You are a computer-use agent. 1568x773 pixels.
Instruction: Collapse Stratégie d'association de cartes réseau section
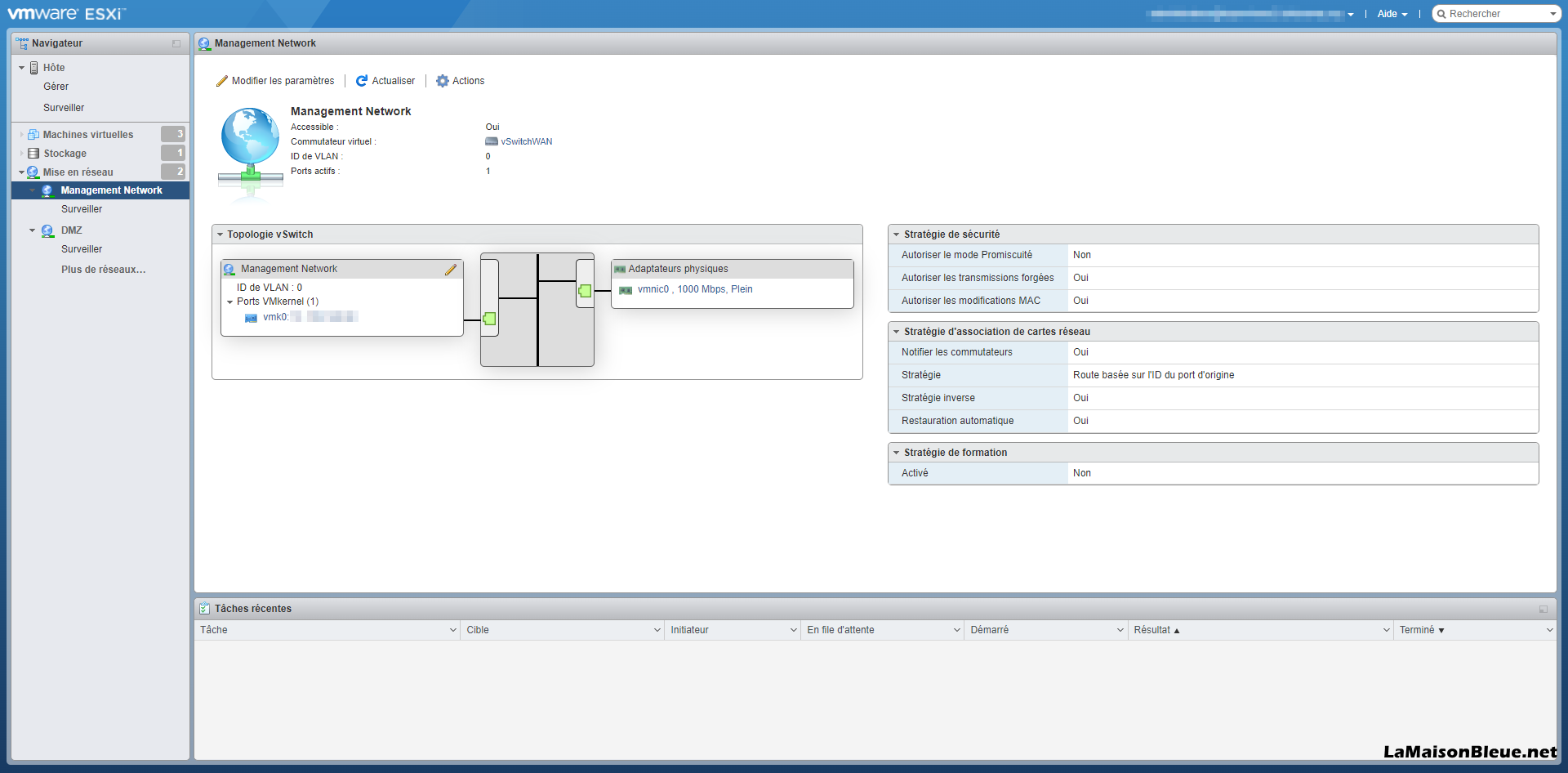click(896, 332)
